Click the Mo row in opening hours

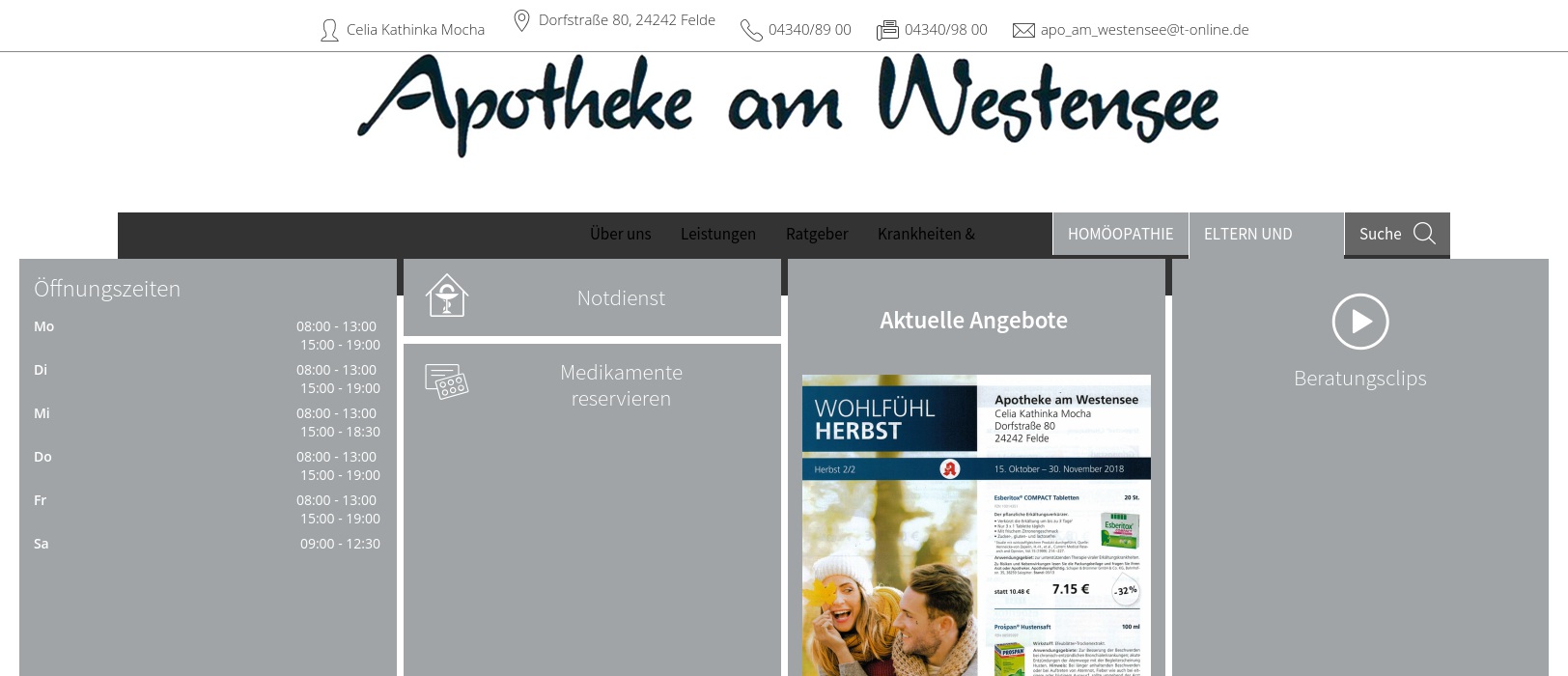[x=207, y=335]
